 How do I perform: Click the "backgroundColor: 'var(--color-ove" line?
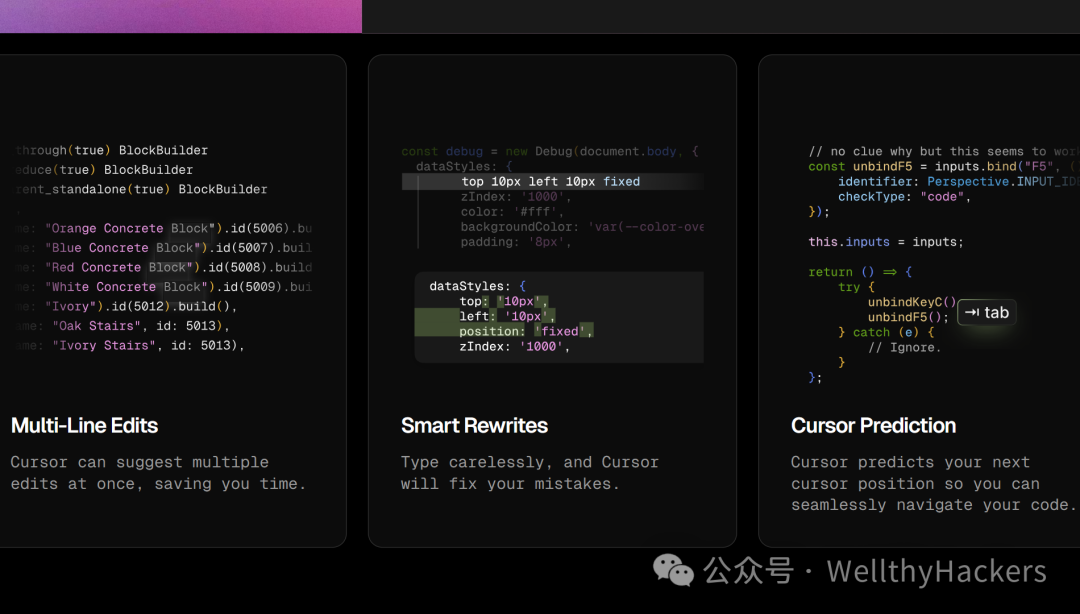582,227
